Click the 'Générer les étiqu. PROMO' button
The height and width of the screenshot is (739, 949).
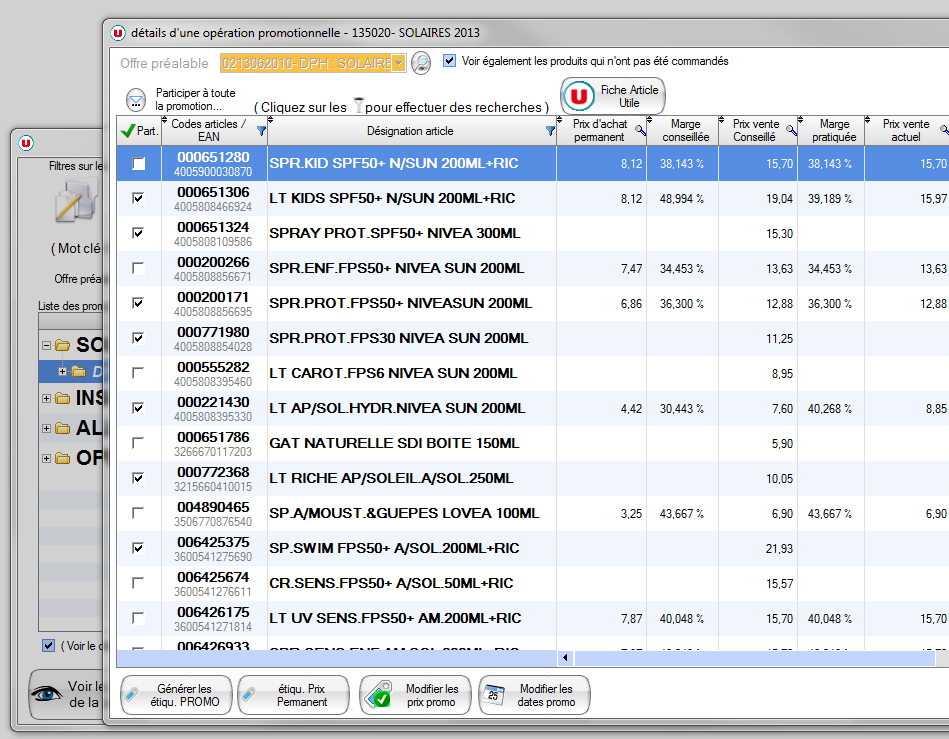point(176,695)
